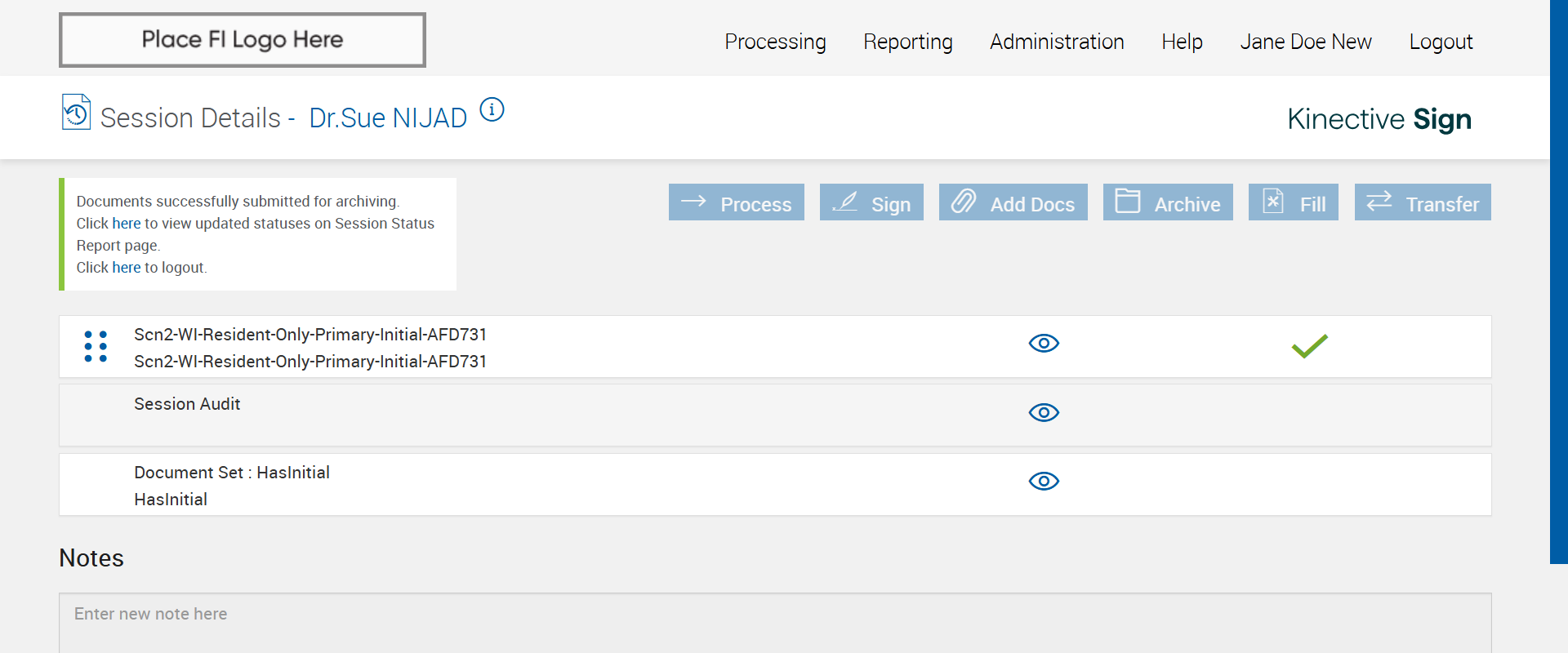View the Scn2-WI-Resident-Only-Primary-Initial document via eye icon

pos(1044,344)
